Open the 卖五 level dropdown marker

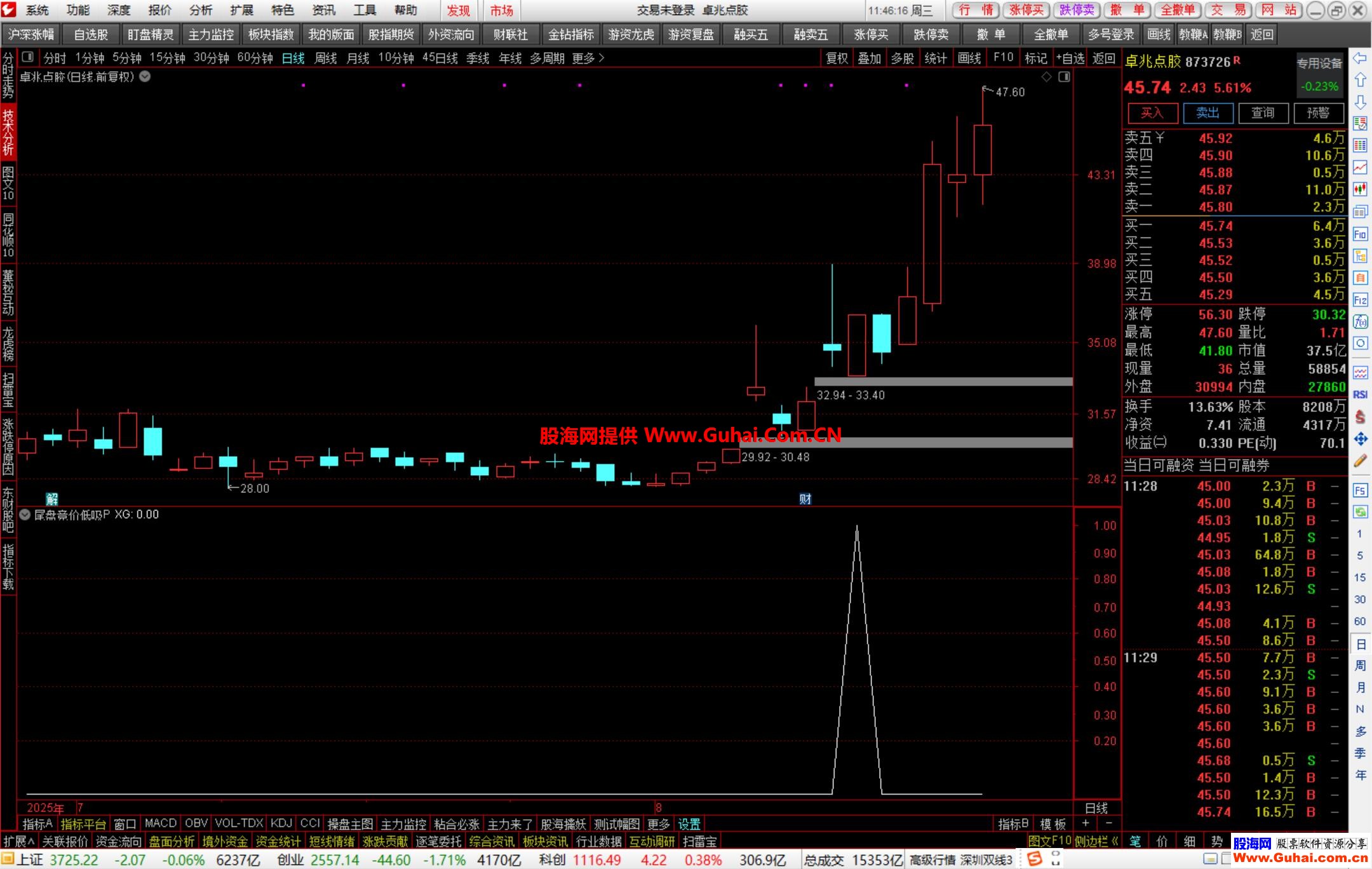coord(1159,137)
